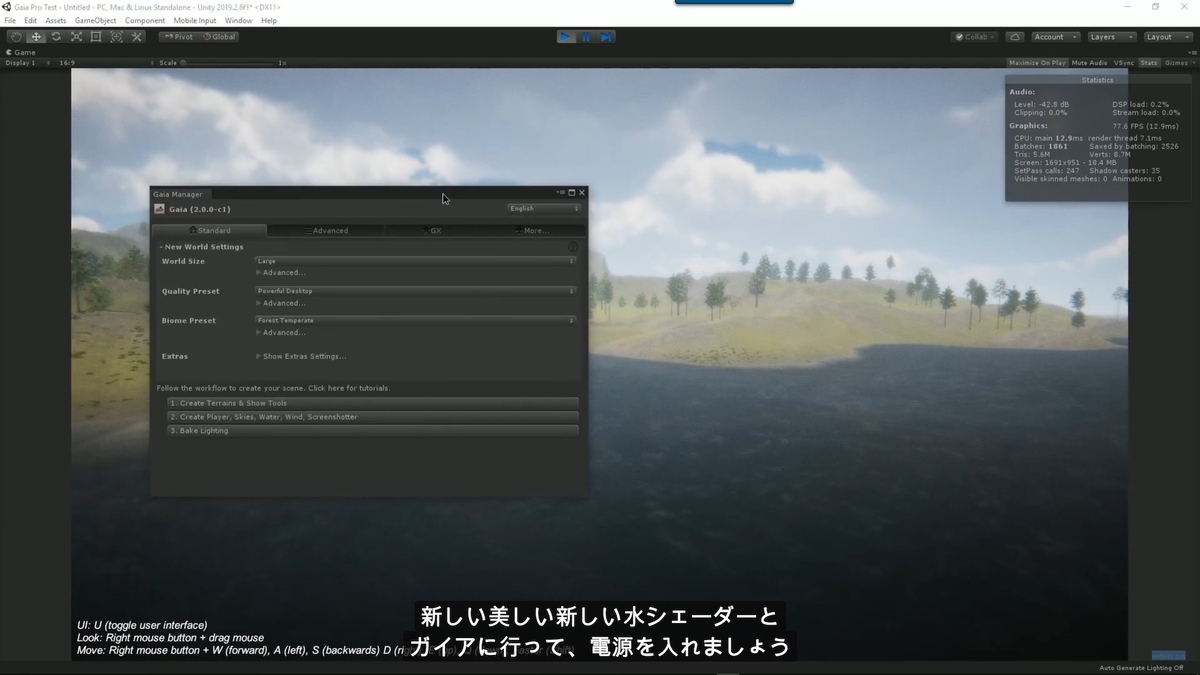Open the World Size dropdown
The width and height of the screenshot is (1200, 675).
point(415,261)
